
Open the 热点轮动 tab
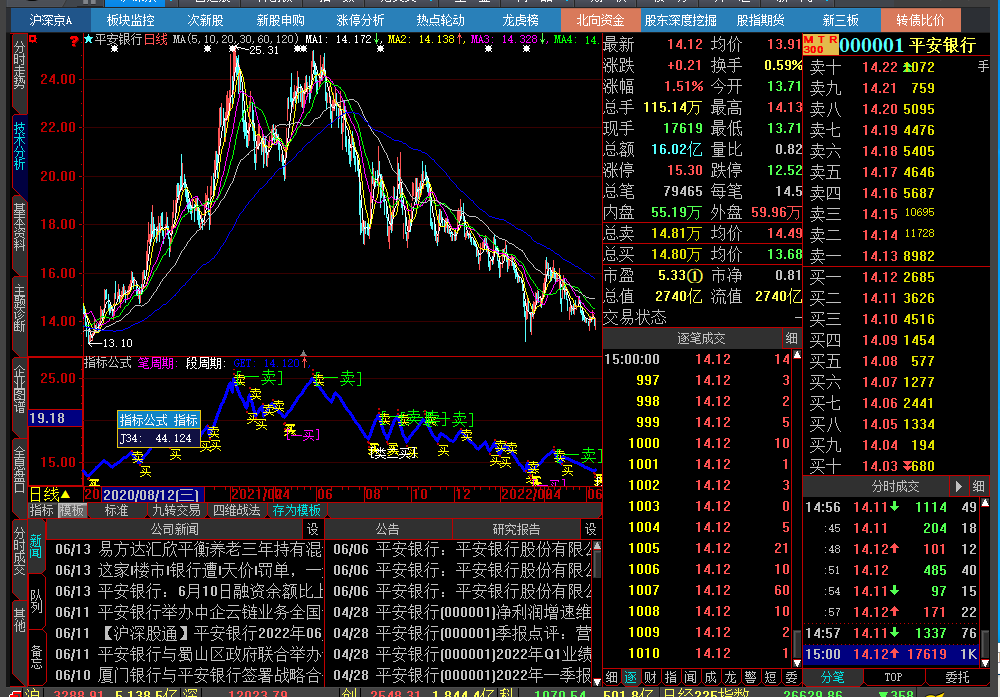coord(440,20)
